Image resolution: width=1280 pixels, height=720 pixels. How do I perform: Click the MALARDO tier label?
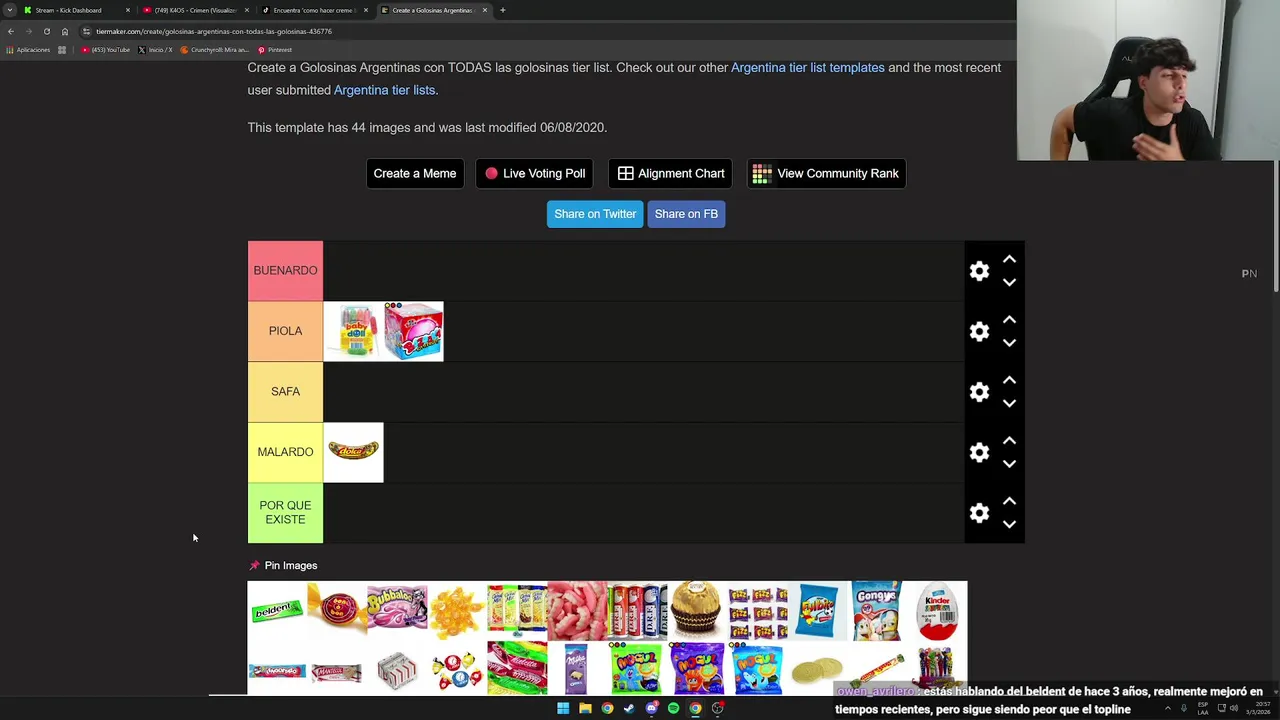[285, 452]
